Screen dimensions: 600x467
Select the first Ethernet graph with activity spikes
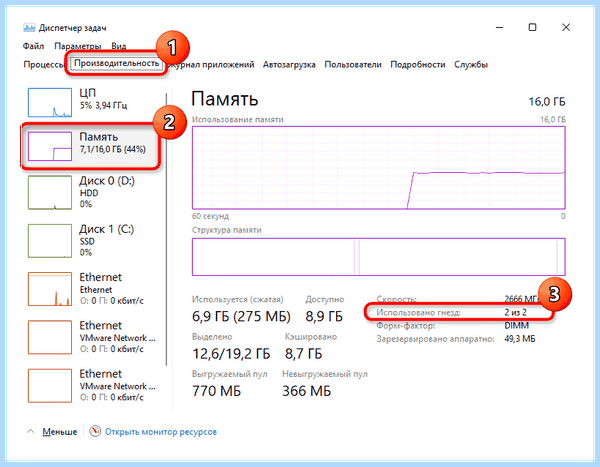coord(50,289)
